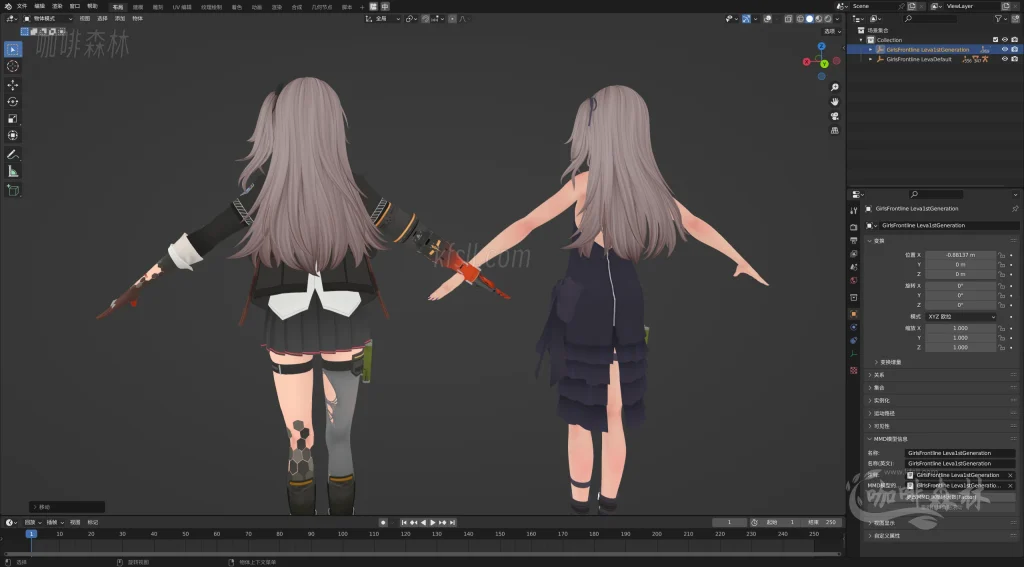
Task: Select the Annotate pencil tool
Action: [x=12, y=155]
